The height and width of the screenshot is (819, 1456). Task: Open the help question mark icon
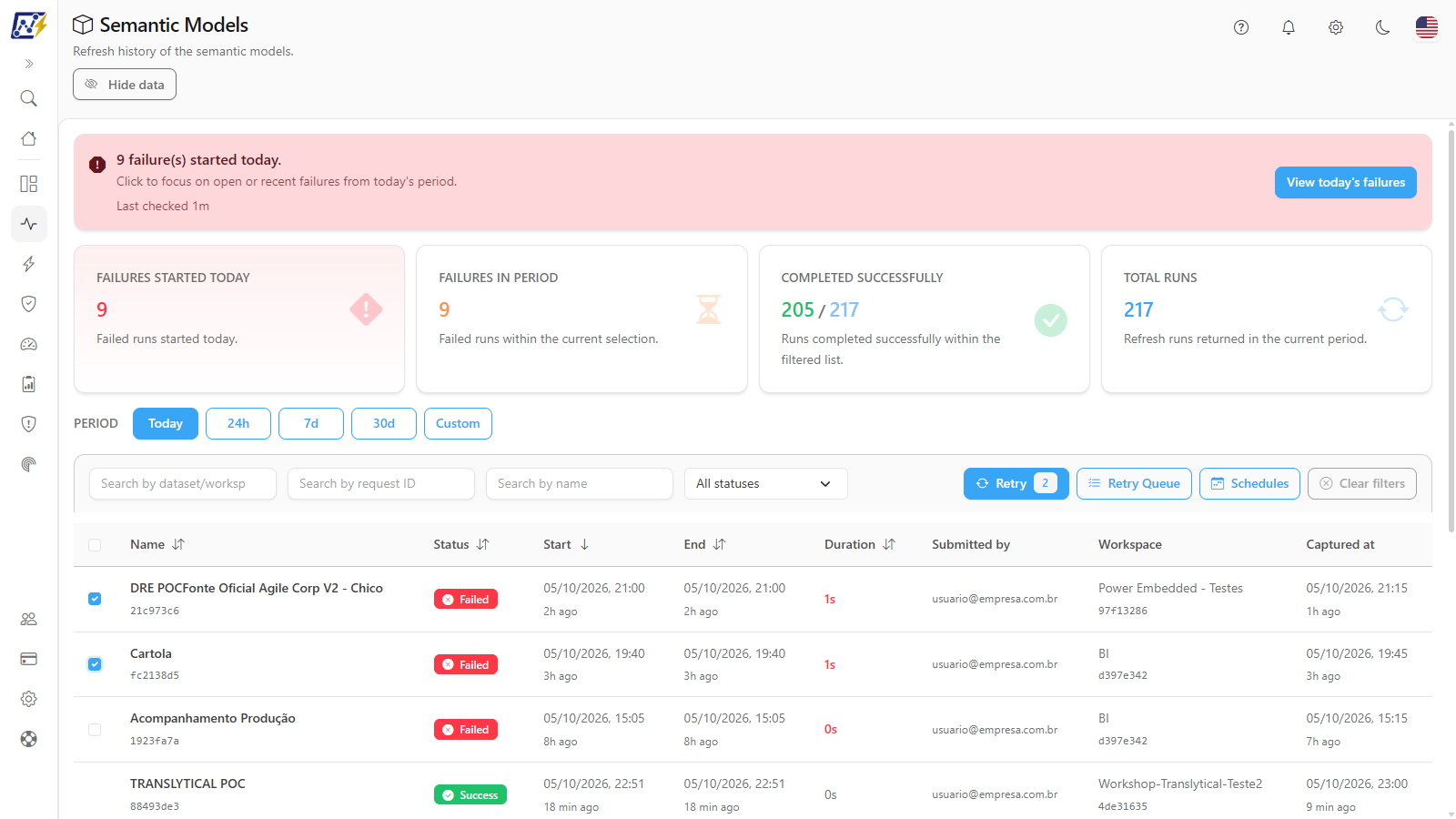1241,27
